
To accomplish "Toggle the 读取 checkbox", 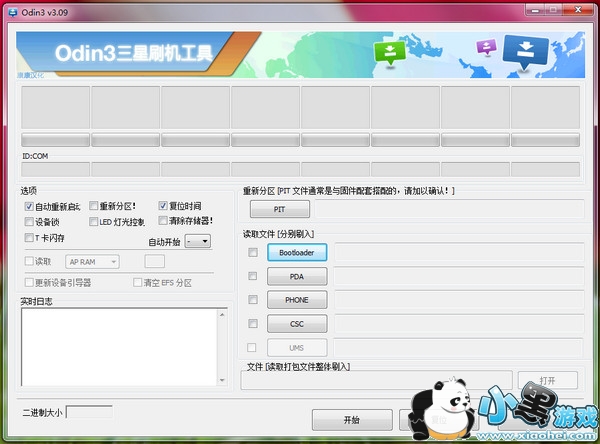I will [x=29, y=261].
